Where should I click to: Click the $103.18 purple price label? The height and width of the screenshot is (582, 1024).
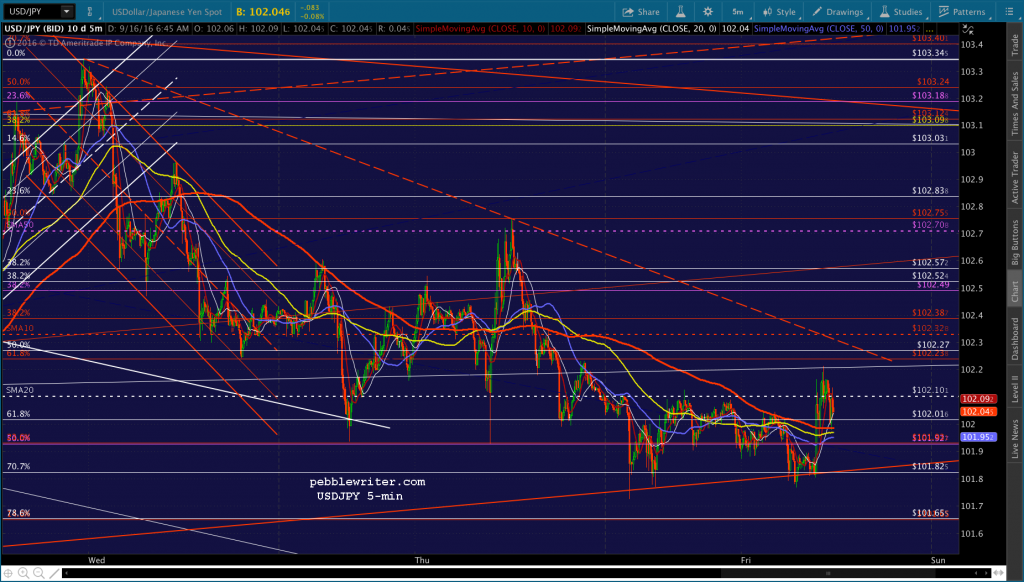click(x=930, y=95)
